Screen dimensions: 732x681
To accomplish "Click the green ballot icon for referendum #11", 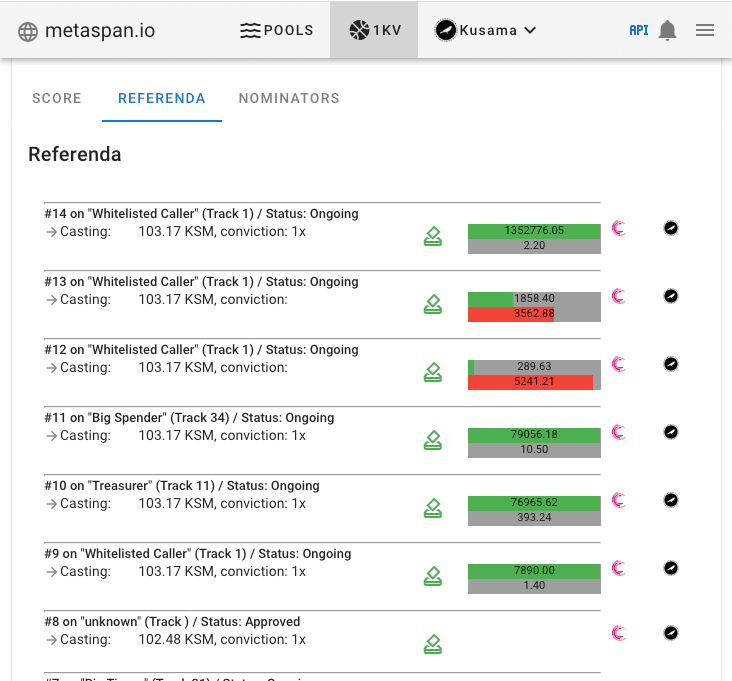I will click(432, 440).
